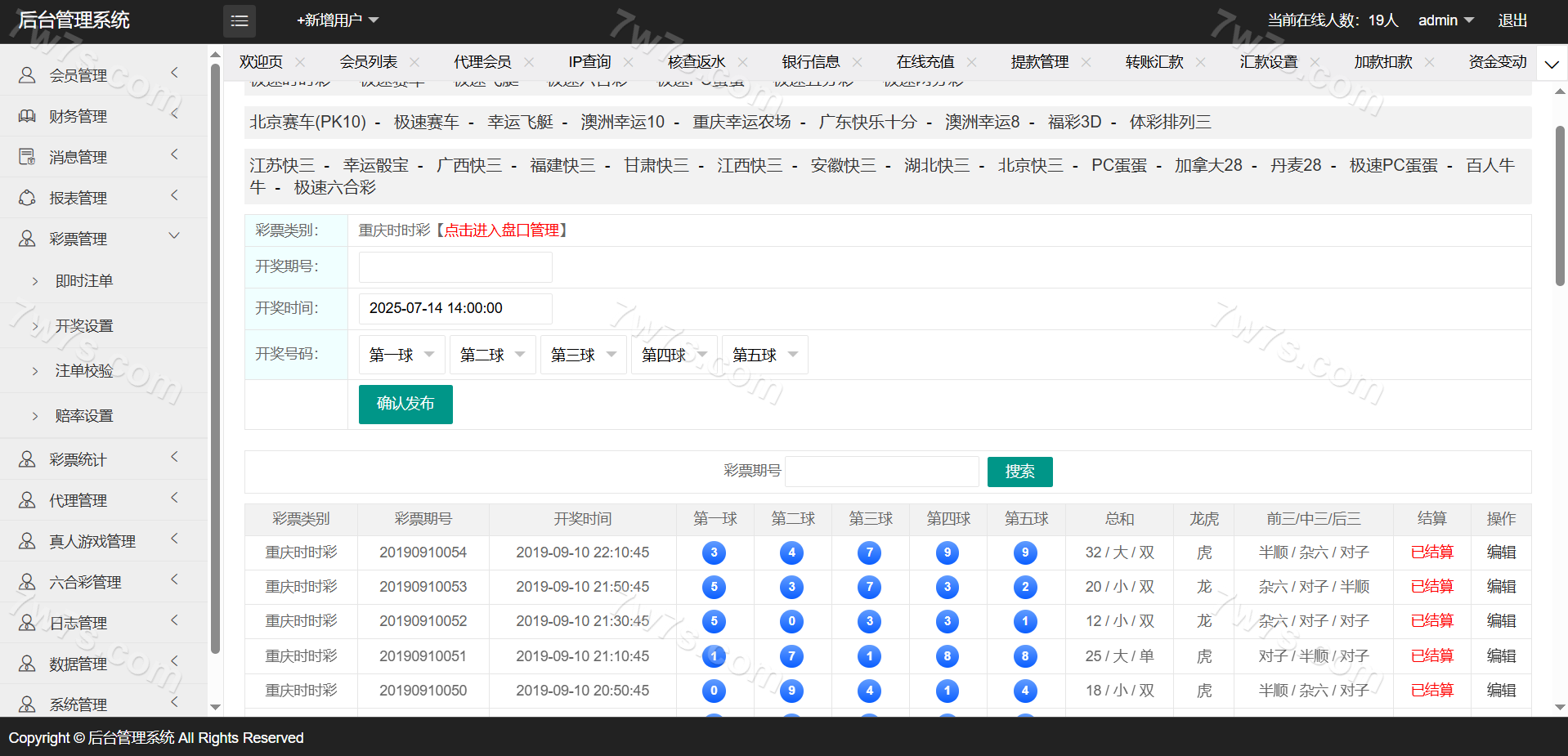Switch to the 提款管理 tab
Image resolution: width=1568 pixels, height=756 pixels.
click(x=1039, y=62)
